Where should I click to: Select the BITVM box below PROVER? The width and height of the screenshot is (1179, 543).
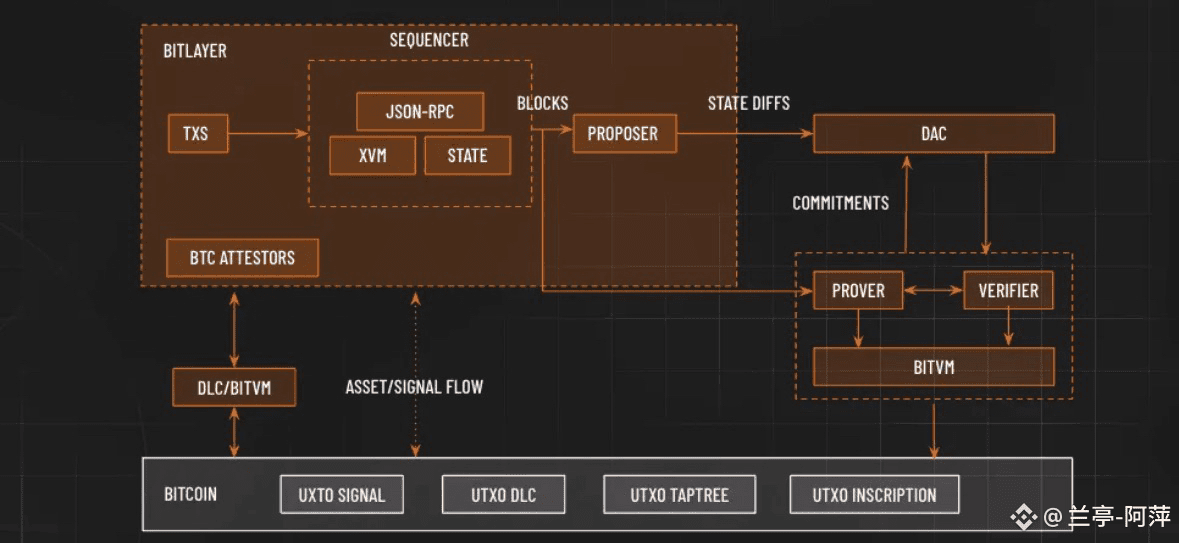pyautogui.click(x=934, y=367)
